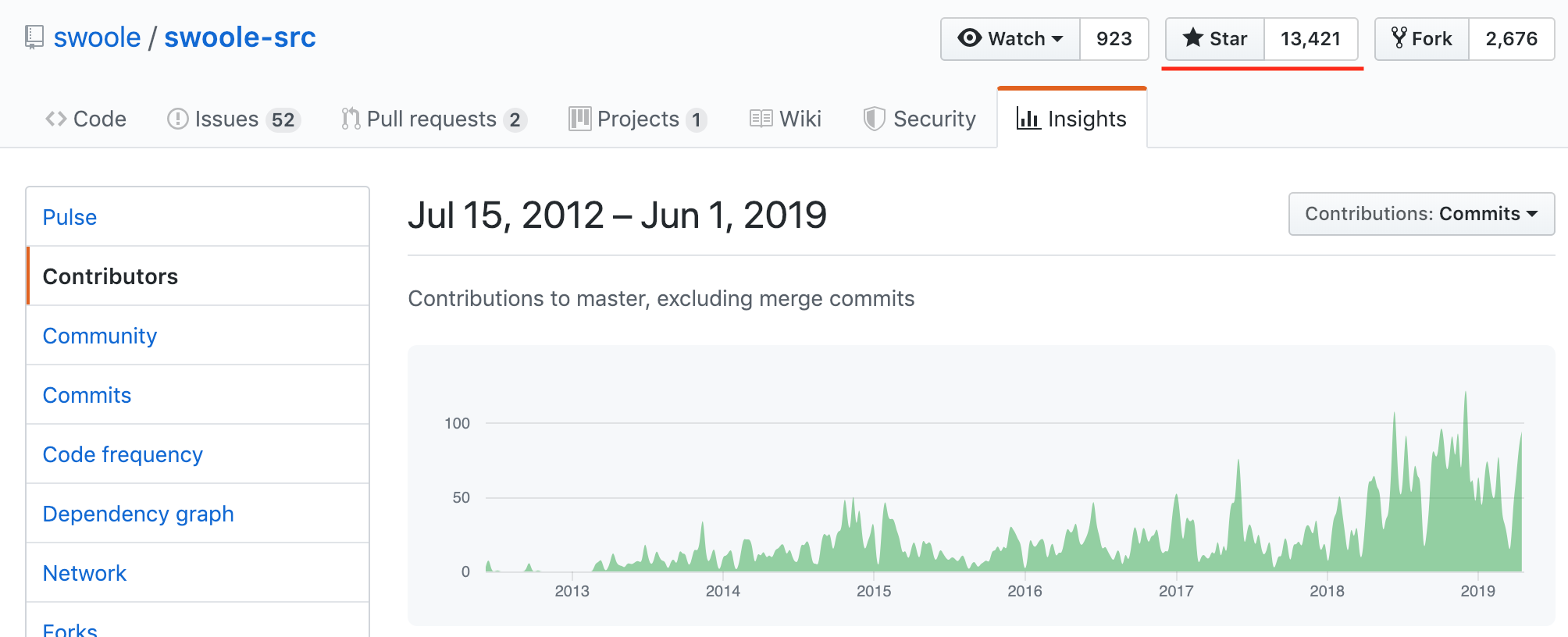Screen dimensions: 1568x637
Task: Click the 2017 label on chart axis
Action: 1175,591
